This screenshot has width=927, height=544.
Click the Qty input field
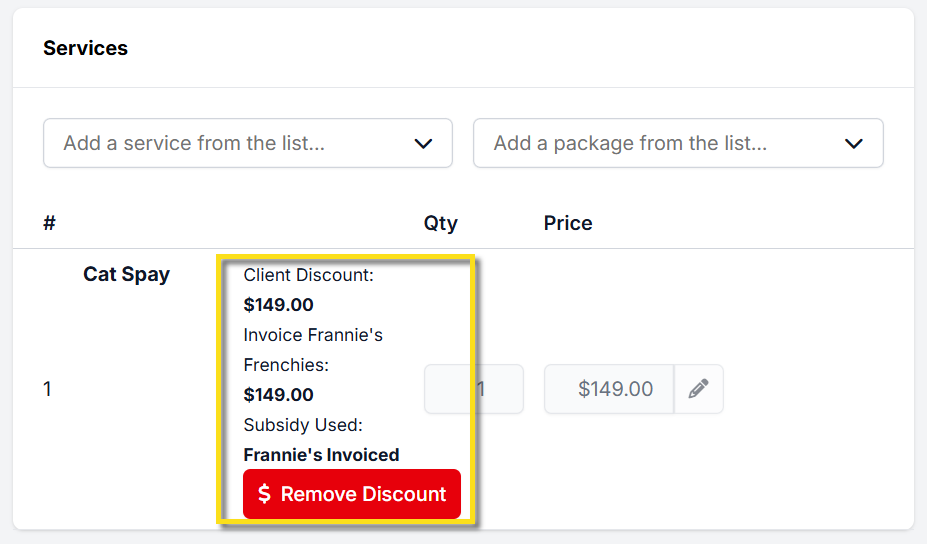tap(474, 389)
